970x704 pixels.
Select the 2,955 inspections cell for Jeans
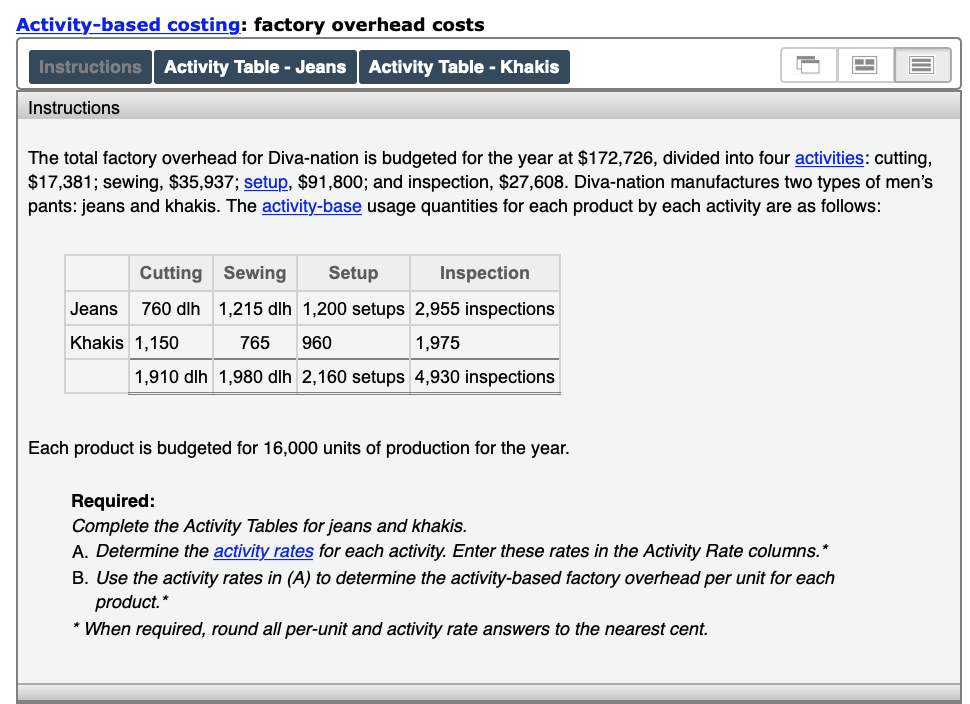coord(484,308)
